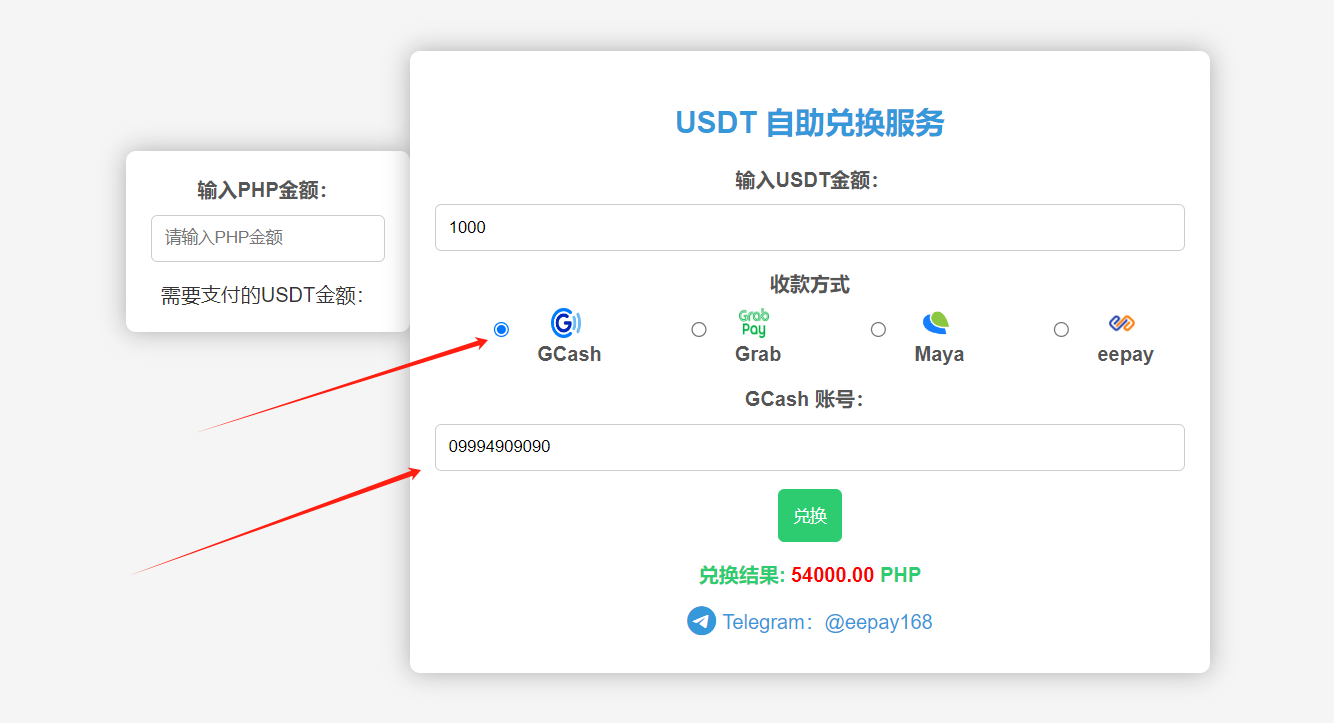
Task: Click the Maya text label
Action: click(939, 354)
